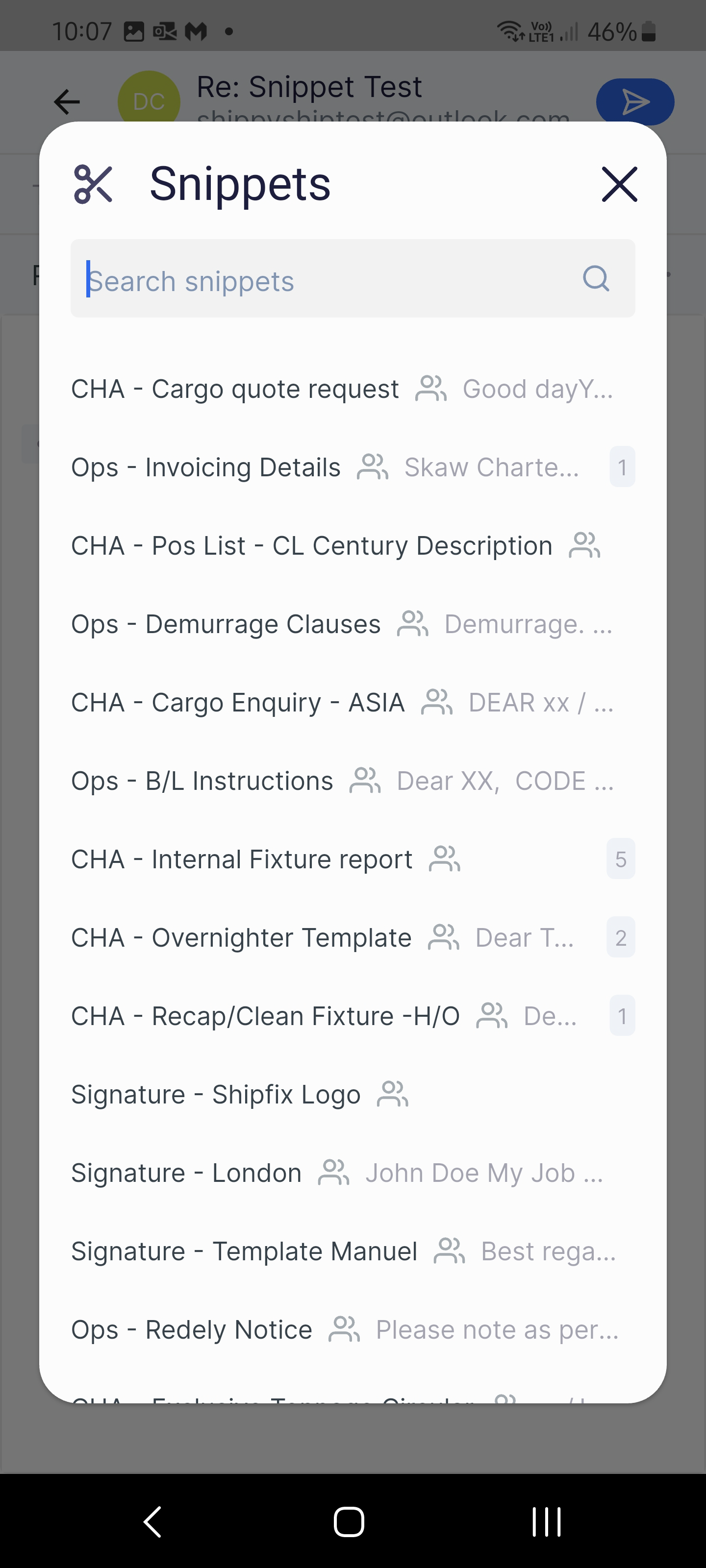Select CHA - Cargo quote request snippet
The width and height of the screenshot is (706, 1568).
click(x=235, y=390)
